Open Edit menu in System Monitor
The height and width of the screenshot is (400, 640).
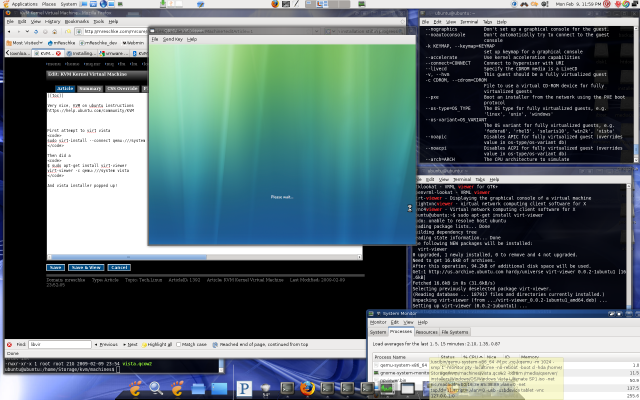coord(395,322)
